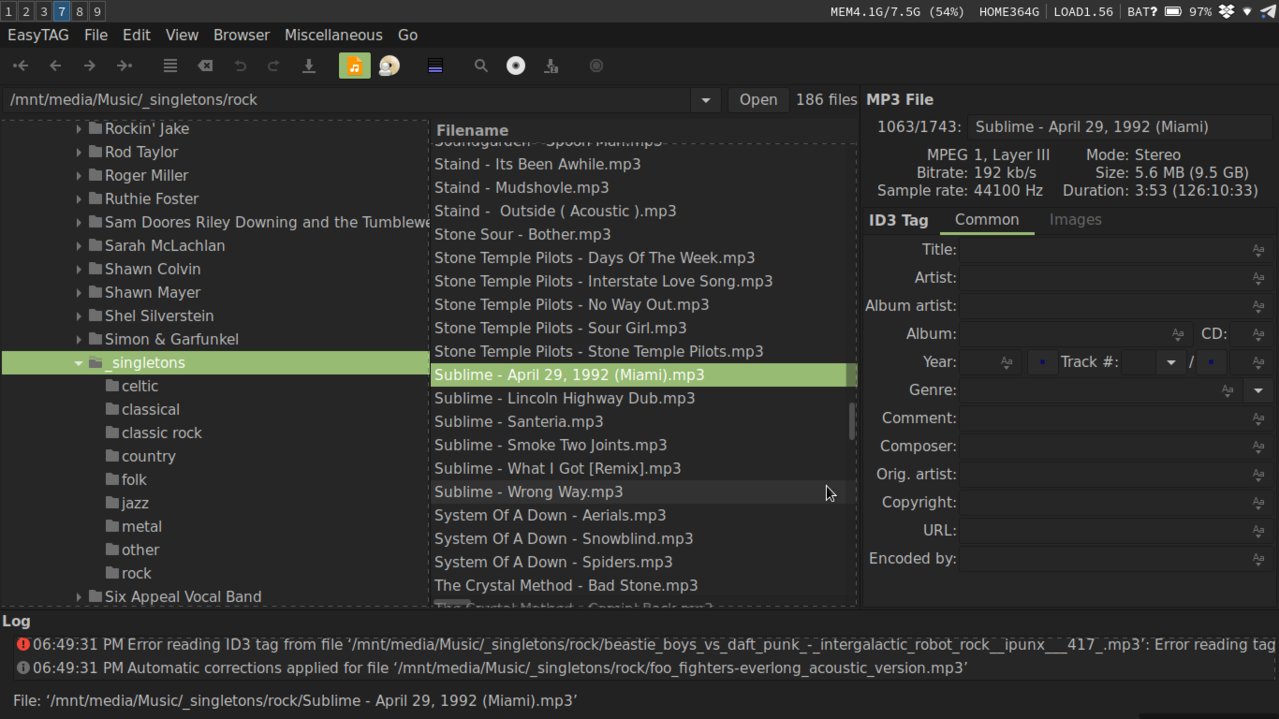Screen dimensions: 1279x719
Task: Save files with the download-arrow icon
Action: click(309, 66)
